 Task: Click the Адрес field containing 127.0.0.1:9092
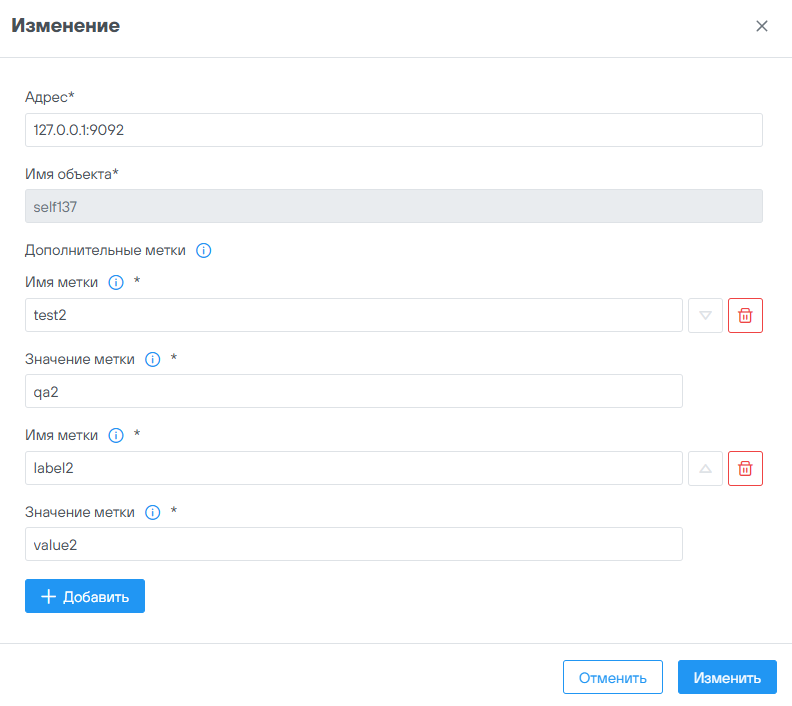[x=393, y=130]
